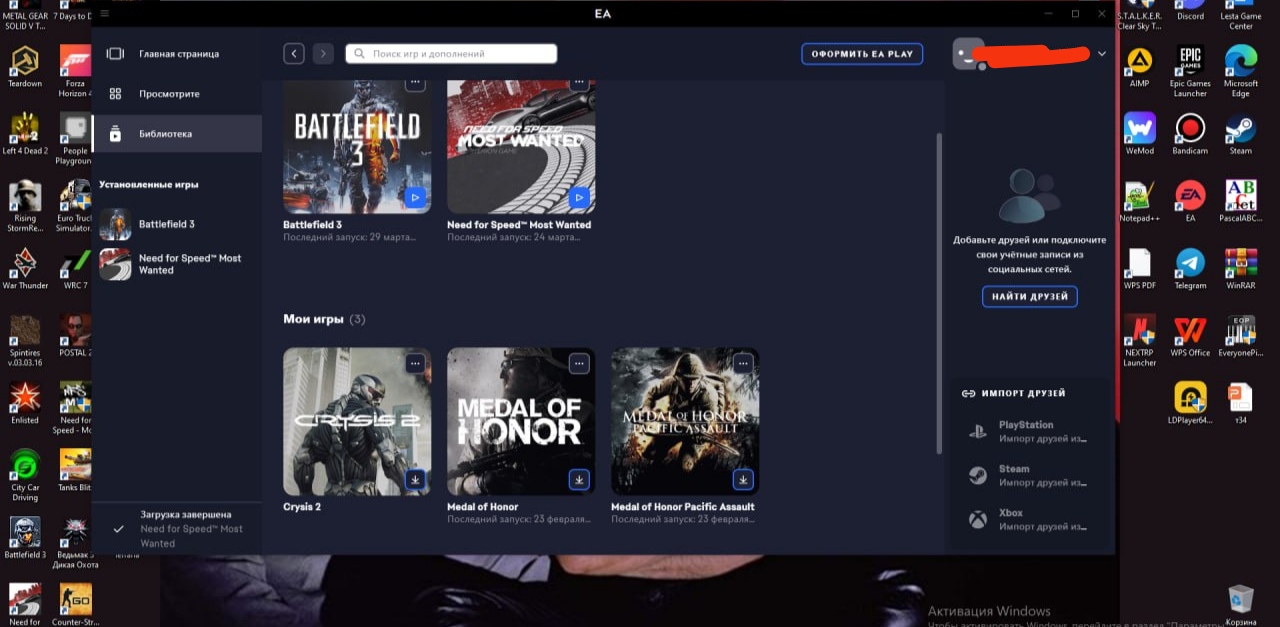Open Enlisted desktop shortcut
1280x627 pixels.
pos(25,403)
